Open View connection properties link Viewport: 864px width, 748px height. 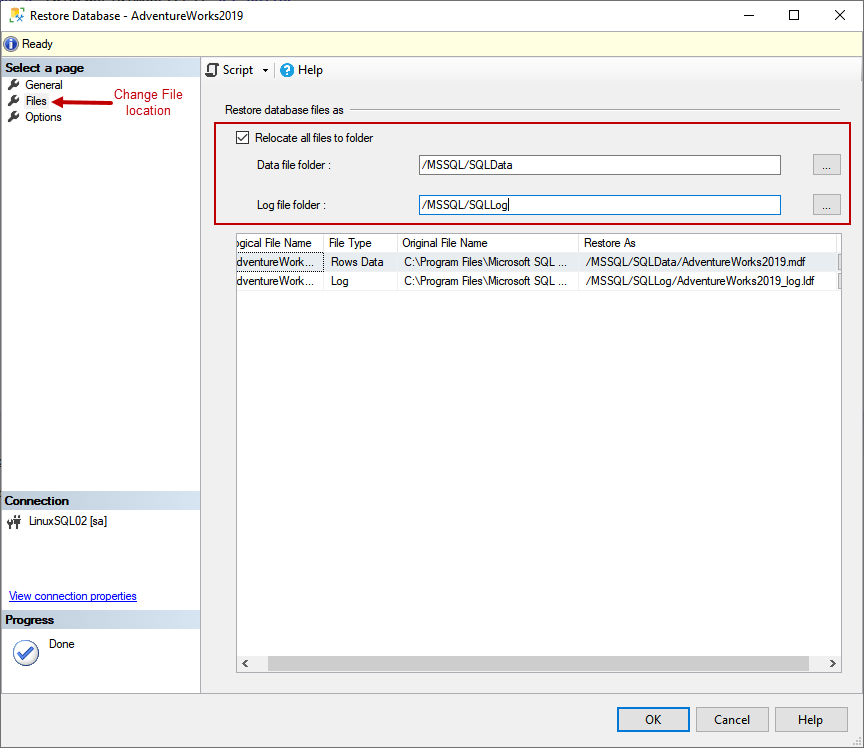coord(73,596)
